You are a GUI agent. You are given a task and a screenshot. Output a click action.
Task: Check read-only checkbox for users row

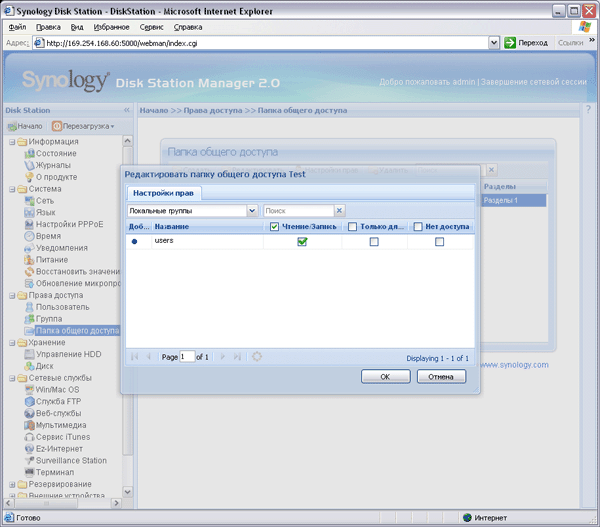pos(374,242)
